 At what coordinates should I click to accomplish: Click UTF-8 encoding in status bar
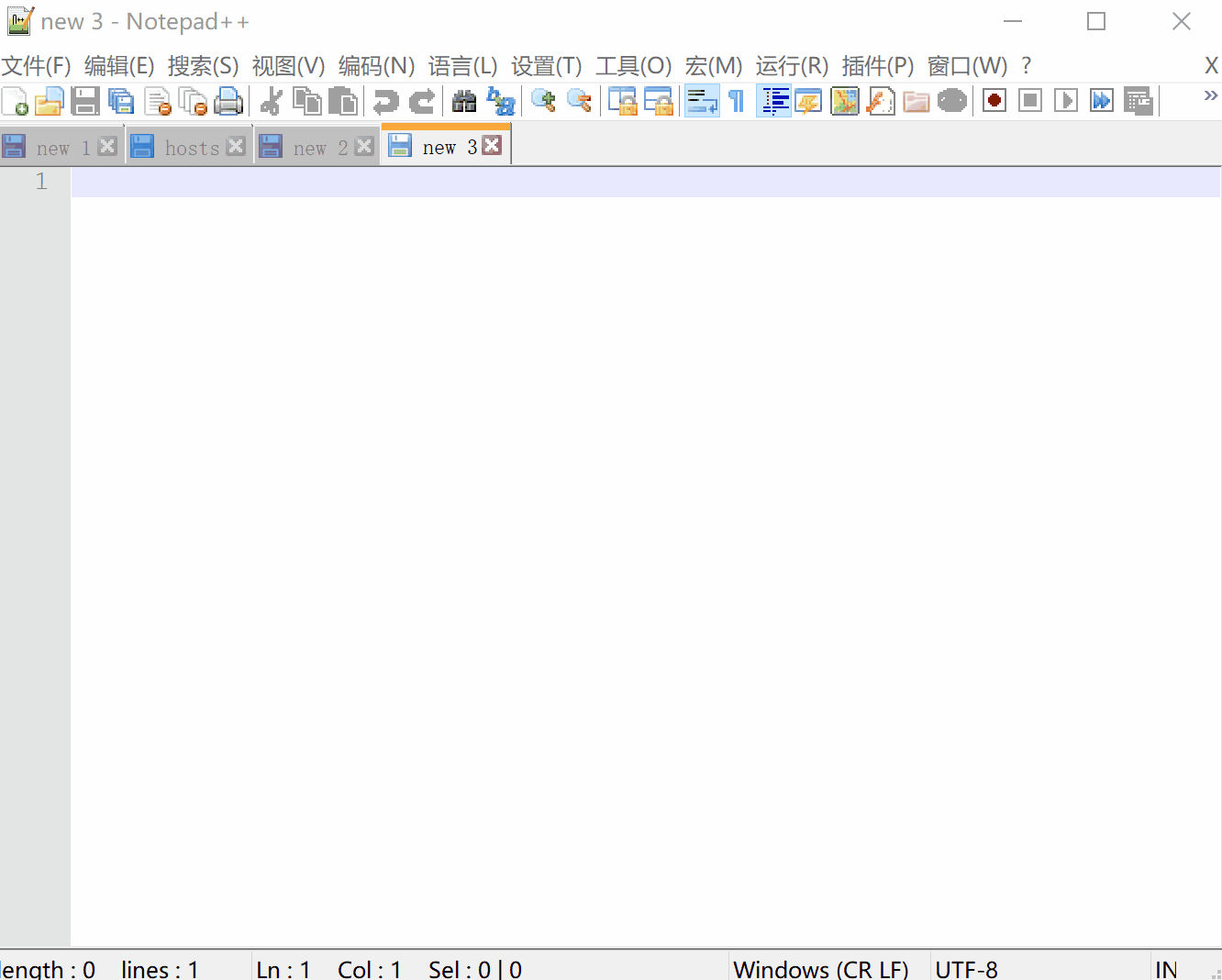[967, 969]
